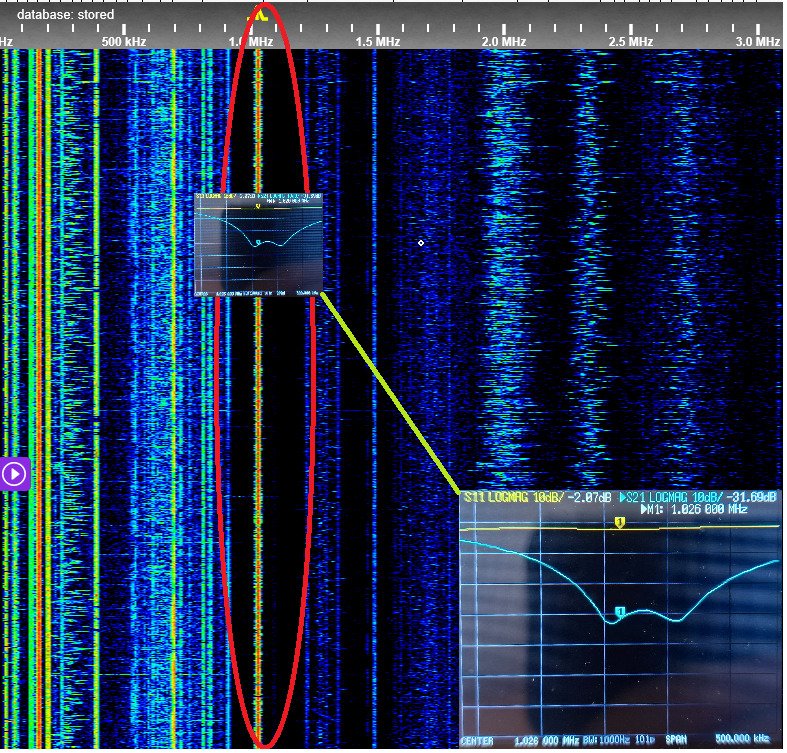
Task: Click the 'SPAN 500.000 kHz' readout
Action: point(717,739)
